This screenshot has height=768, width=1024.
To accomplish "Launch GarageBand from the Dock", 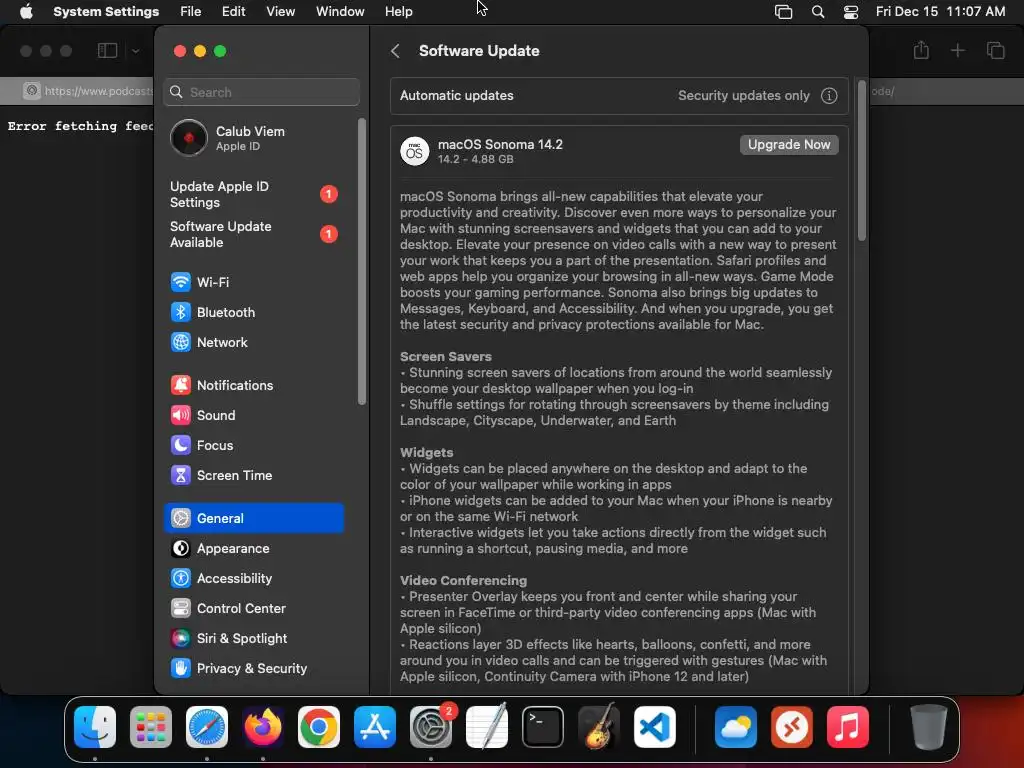I will coord(599,726).
